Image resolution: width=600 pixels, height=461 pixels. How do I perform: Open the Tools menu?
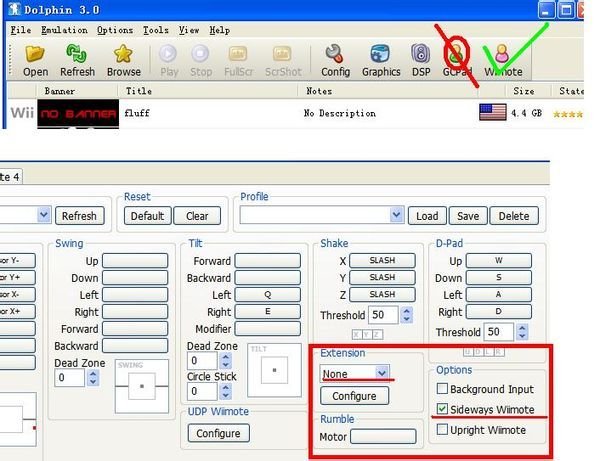click(155, 31)
